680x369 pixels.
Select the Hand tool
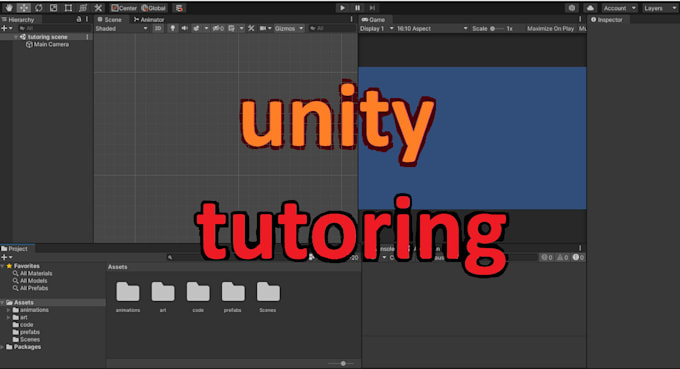tap(9, 8)
